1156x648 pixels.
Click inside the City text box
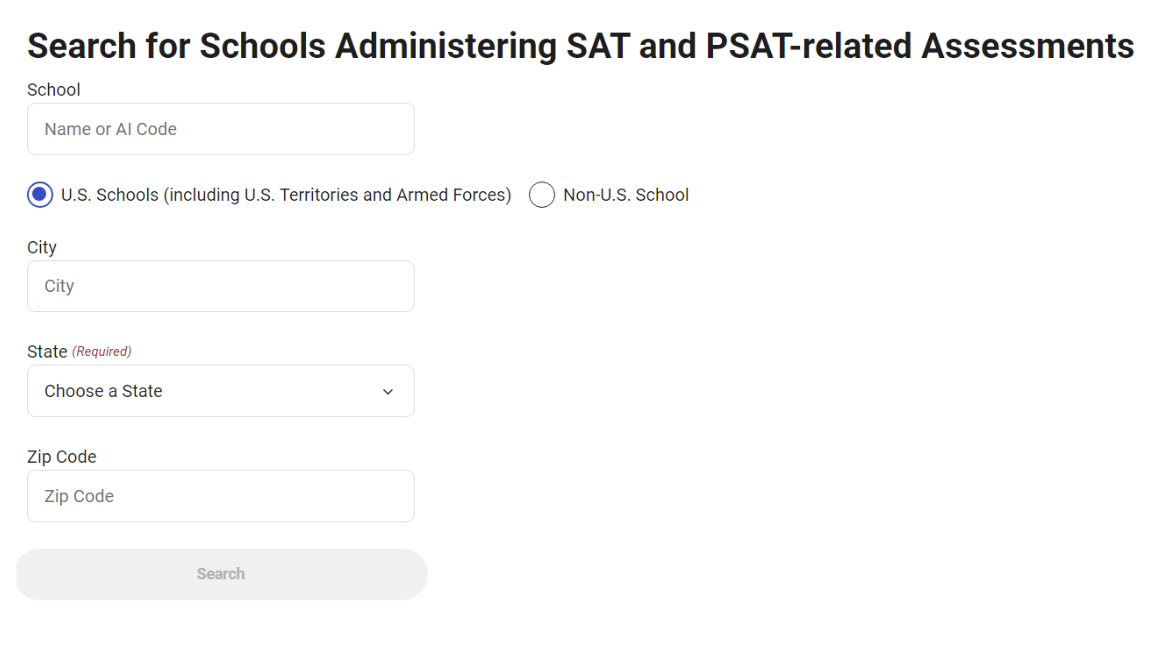(220, 286)
